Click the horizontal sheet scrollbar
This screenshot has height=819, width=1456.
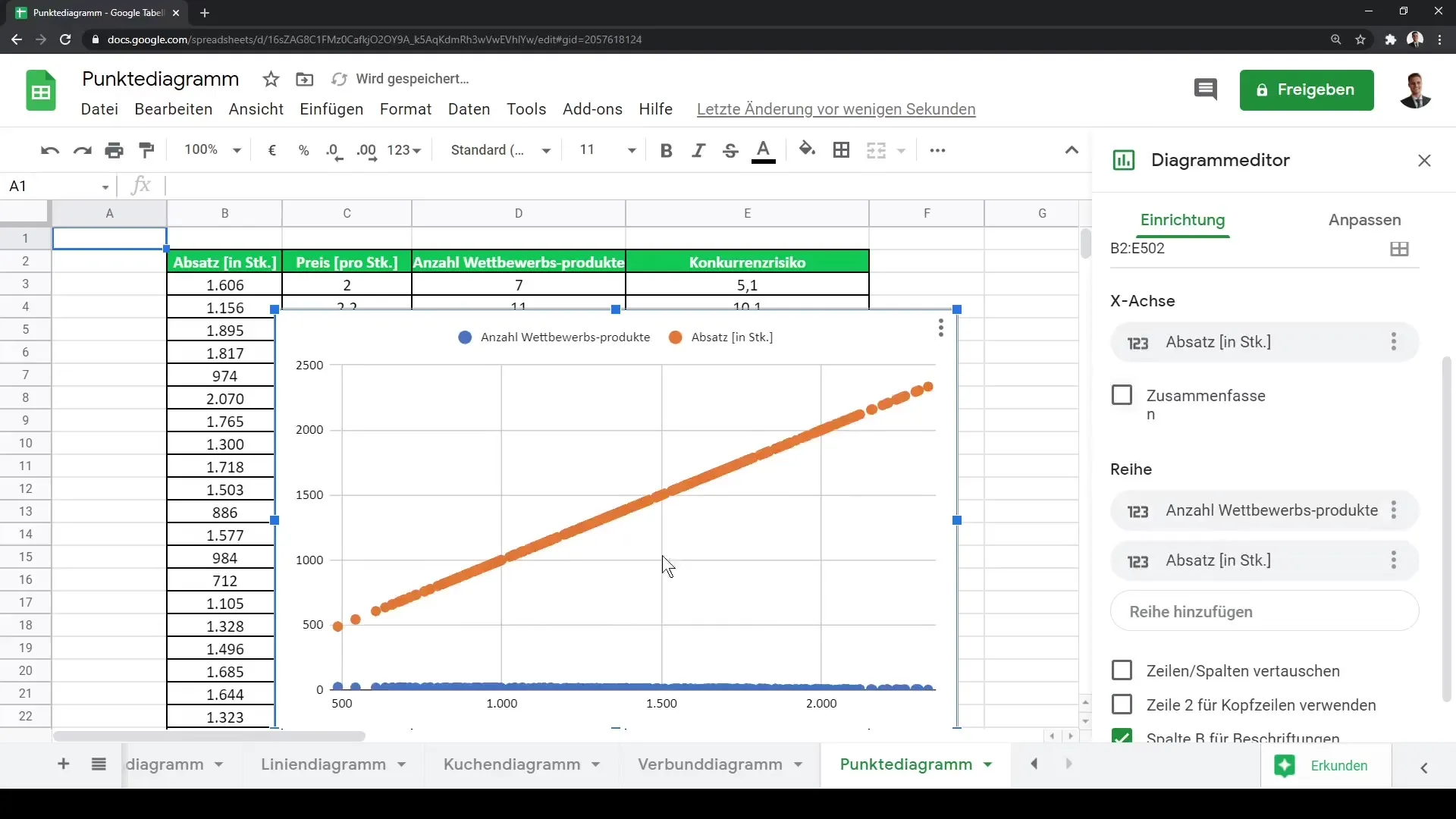(x=209, y=736)
